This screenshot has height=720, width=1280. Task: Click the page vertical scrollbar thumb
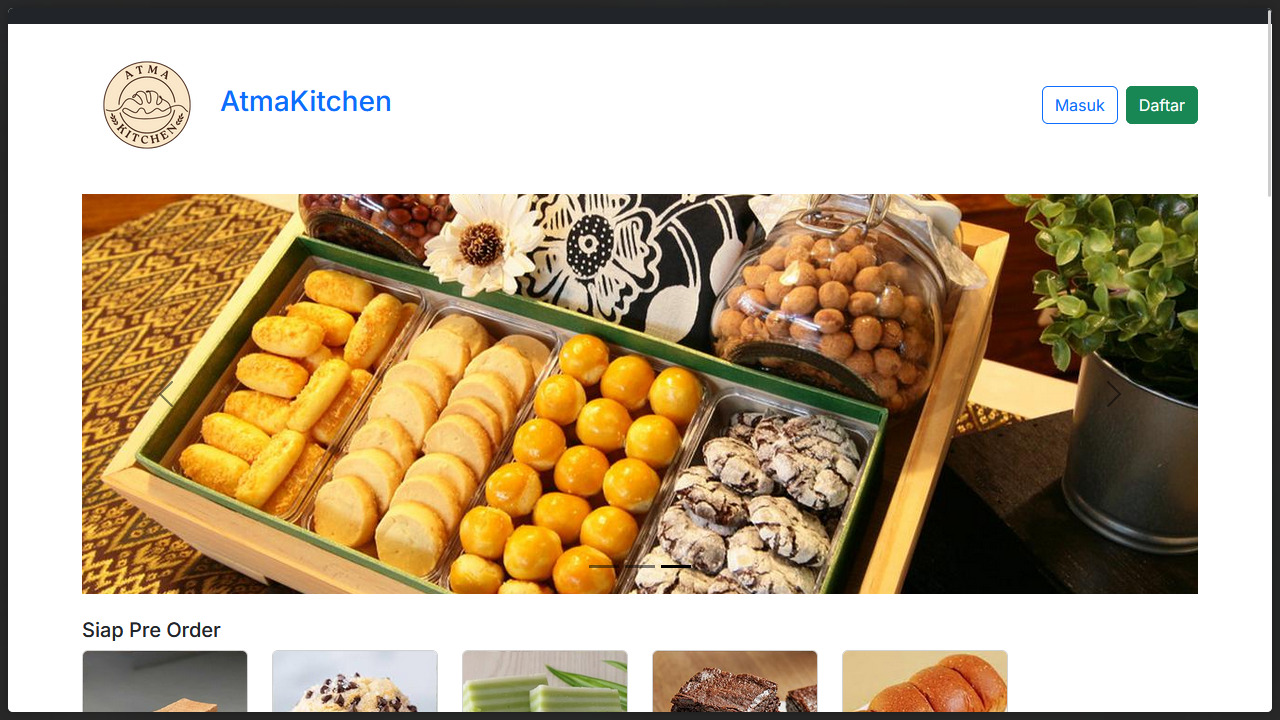(x=1270, y=110)
